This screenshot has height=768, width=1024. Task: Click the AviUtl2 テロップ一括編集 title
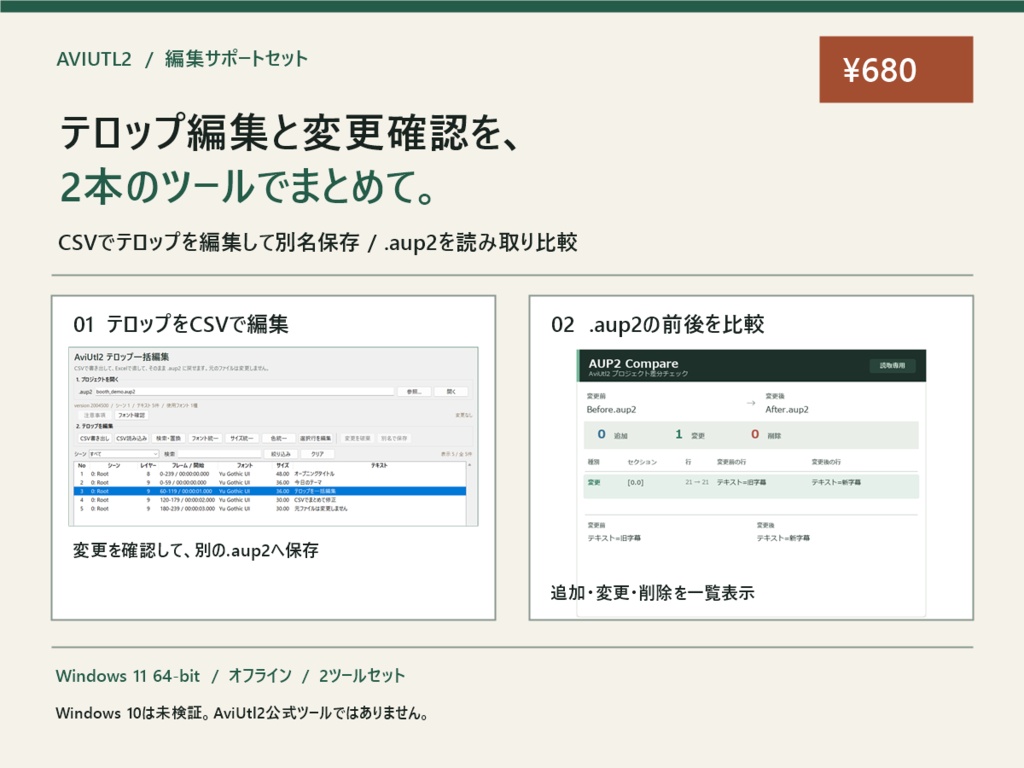(x=121, y=357)
